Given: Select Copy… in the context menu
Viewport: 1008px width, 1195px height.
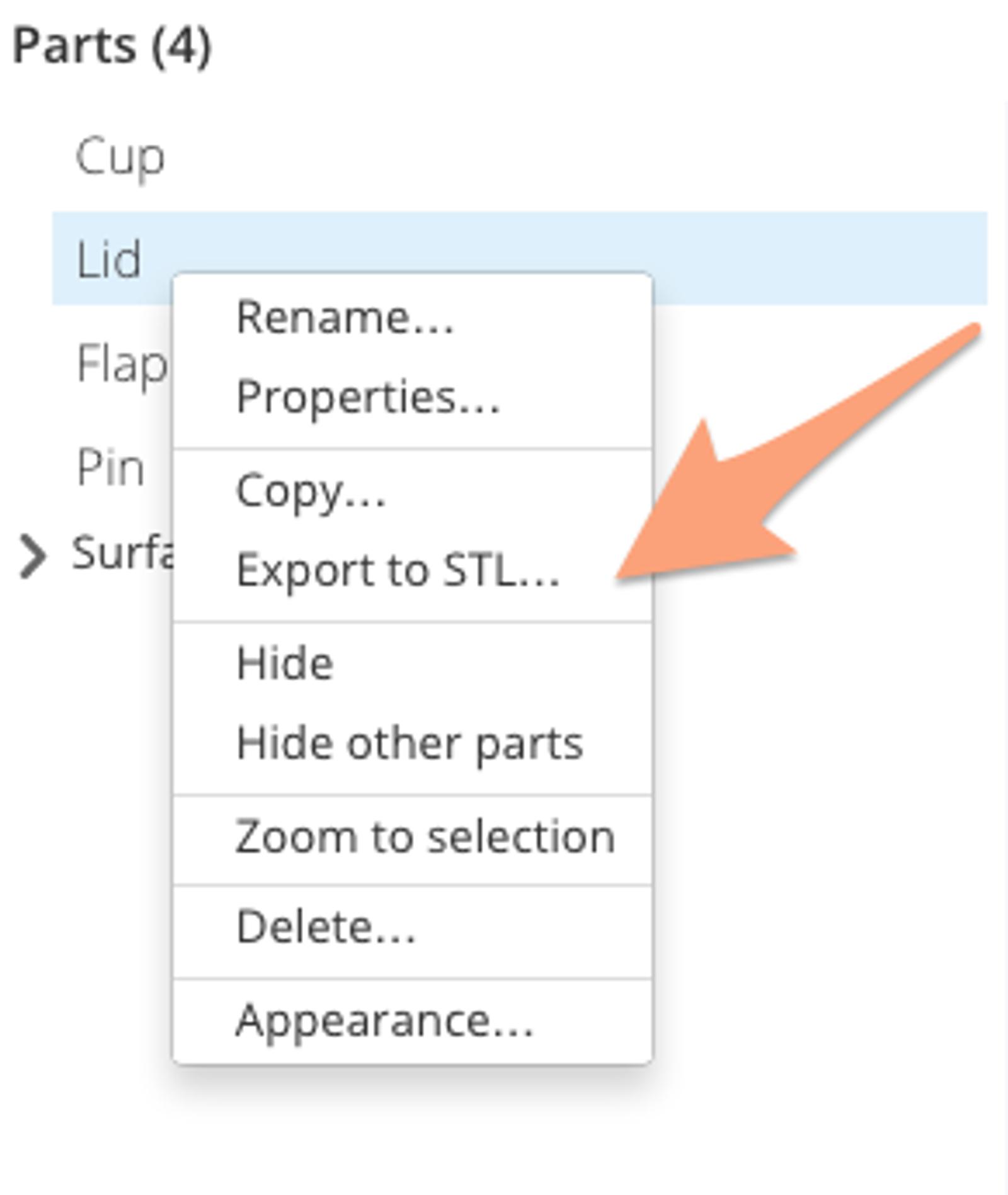Looking at the screenshot, I should (x=310, y=491).
